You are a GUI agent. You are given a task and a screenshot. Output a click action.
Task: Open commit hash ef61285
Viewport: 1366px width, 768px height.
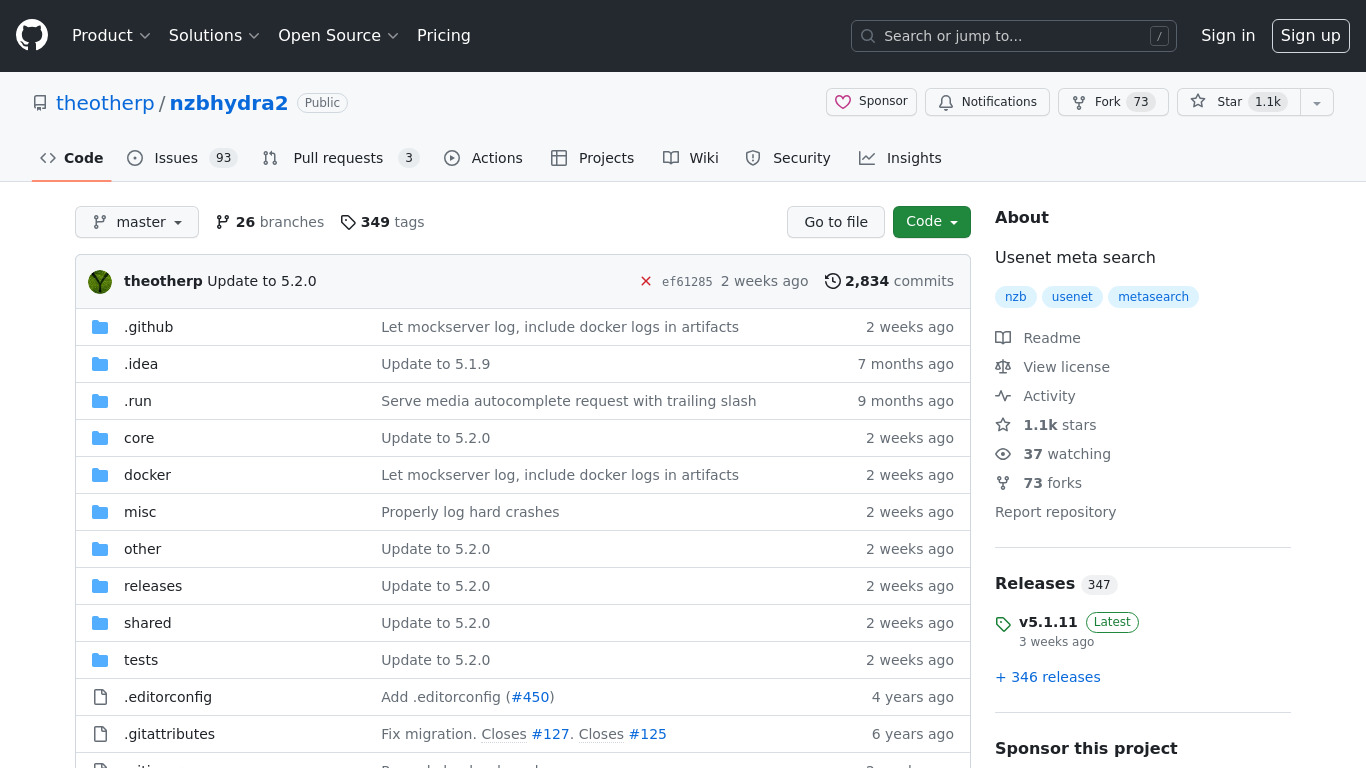click(687, 282)
